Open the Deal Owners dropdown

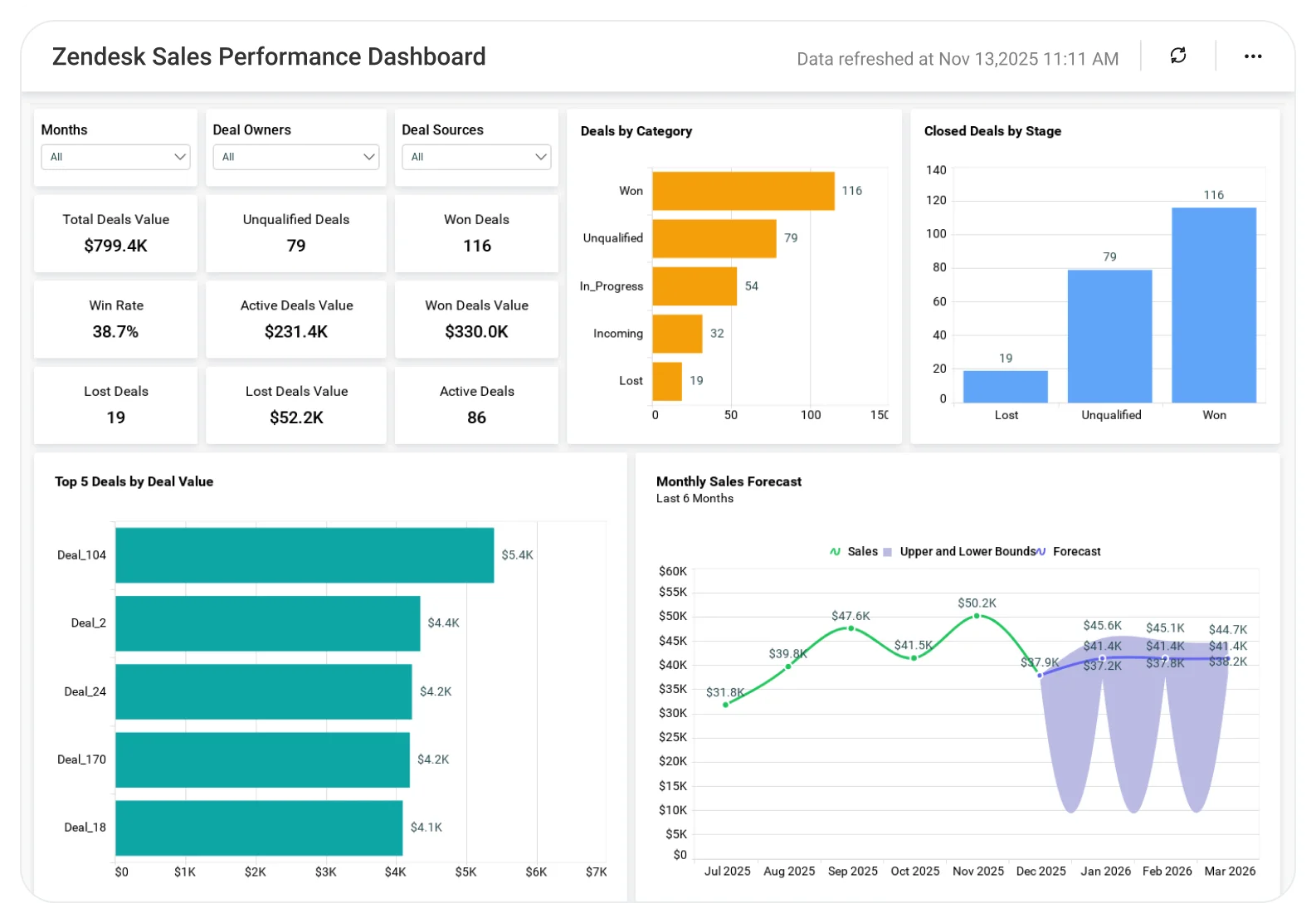296,157
